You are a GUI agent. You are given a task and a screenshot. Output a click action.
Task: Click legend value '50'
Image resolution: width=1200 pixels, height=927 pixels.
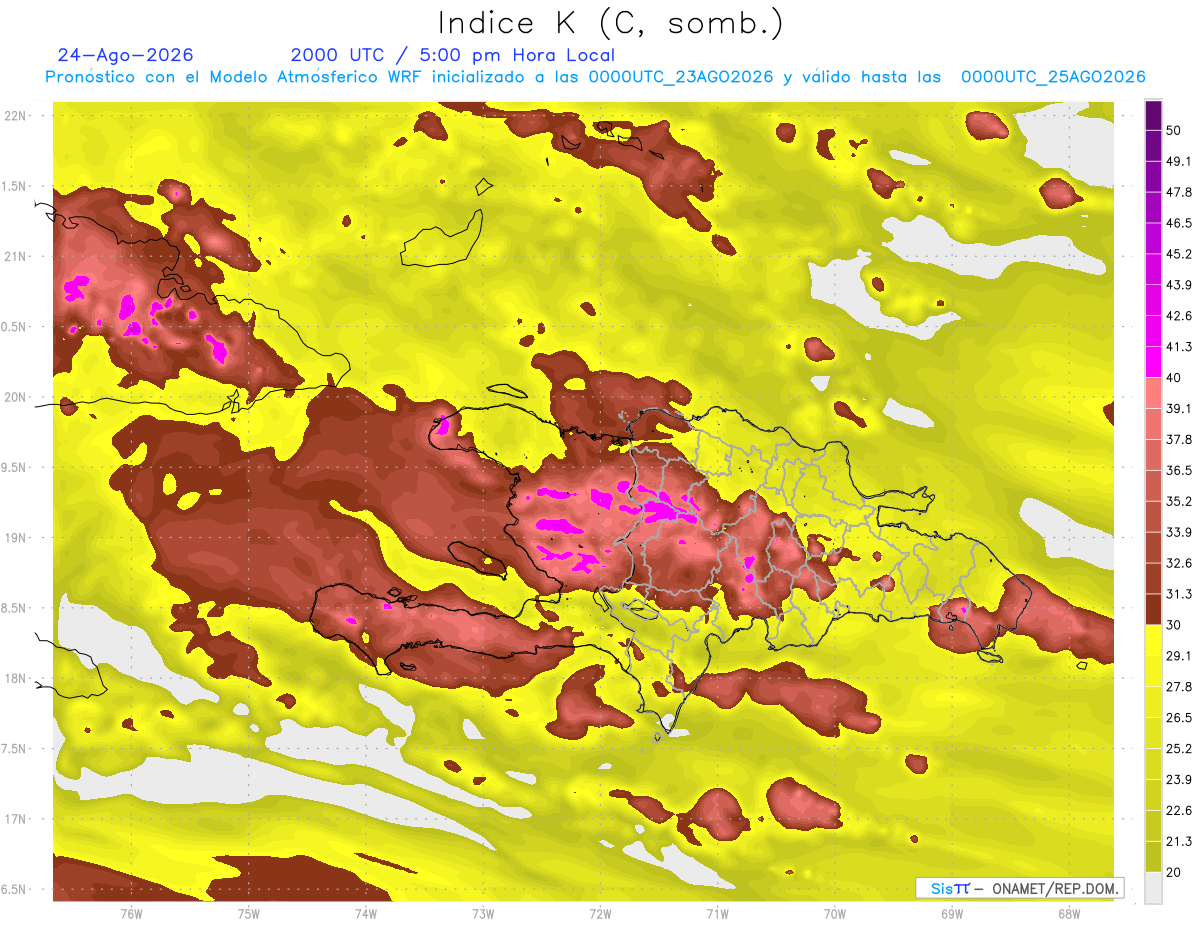(1174, 131)
